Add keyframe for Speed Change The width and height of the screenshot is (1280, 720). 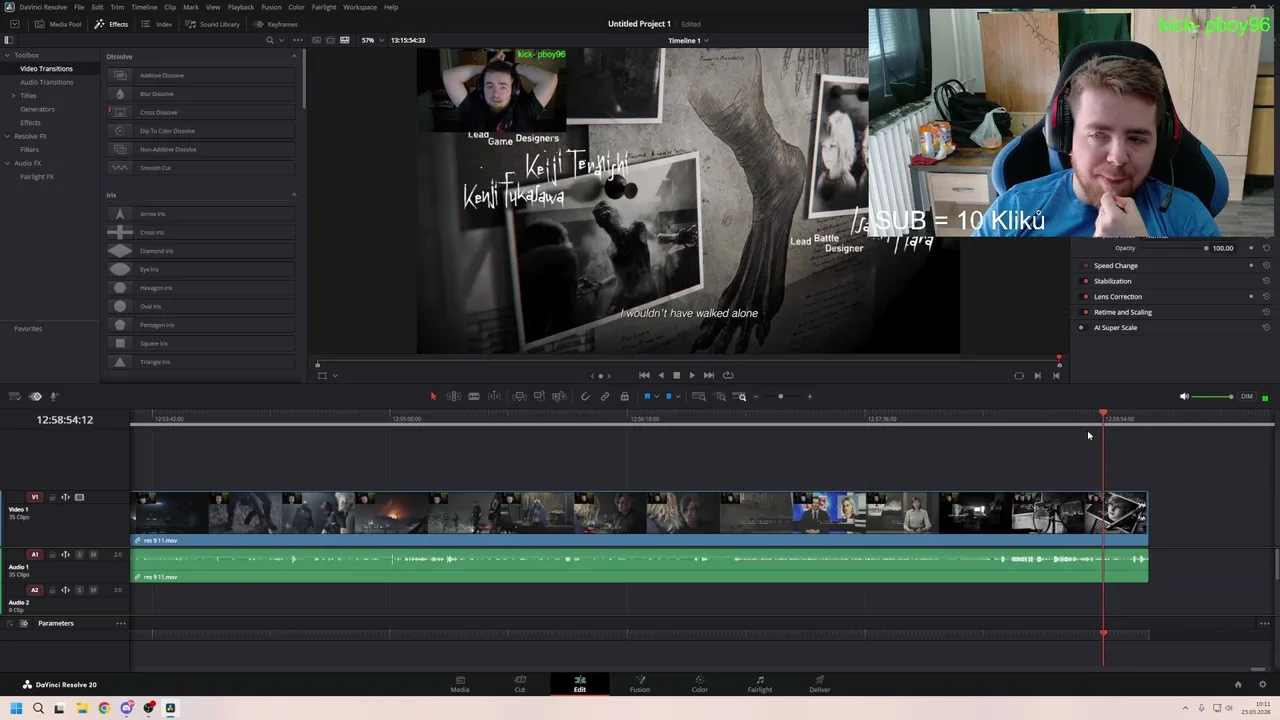(1251, 266)
